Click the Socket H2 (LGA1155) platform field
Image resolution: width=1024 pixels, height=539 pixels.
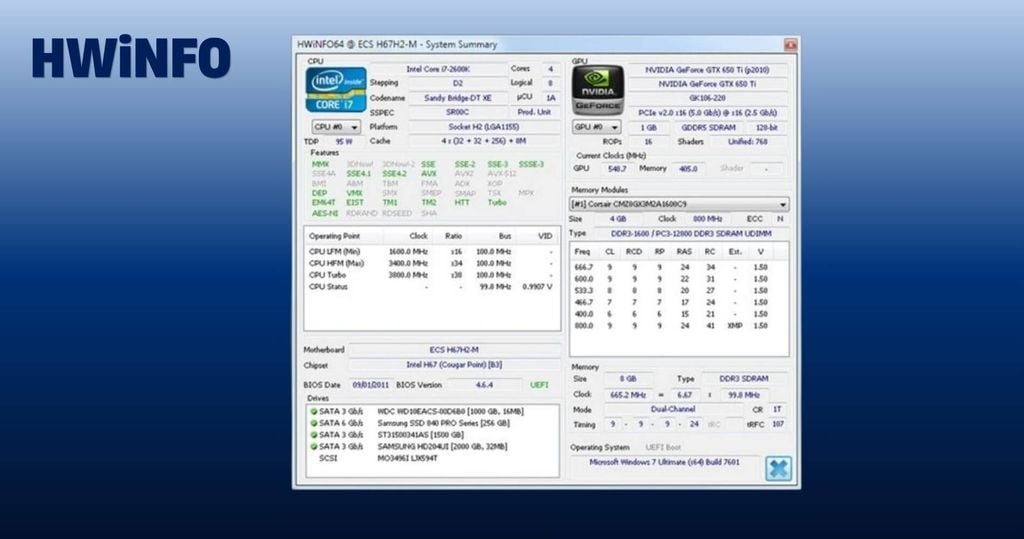pyautogui.click(x=484, y=127)
